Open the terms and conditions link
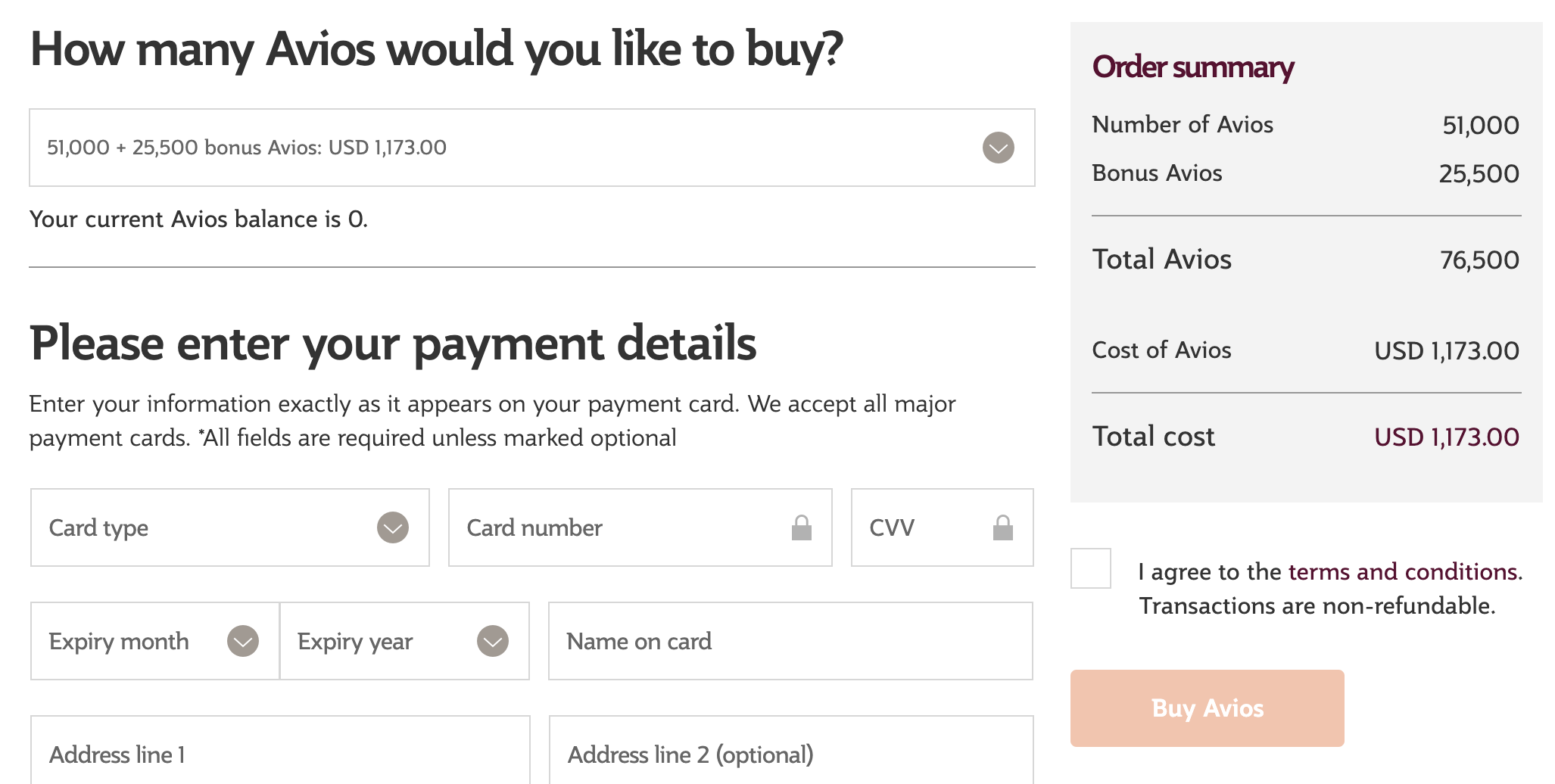 (x=1403, y=571)
